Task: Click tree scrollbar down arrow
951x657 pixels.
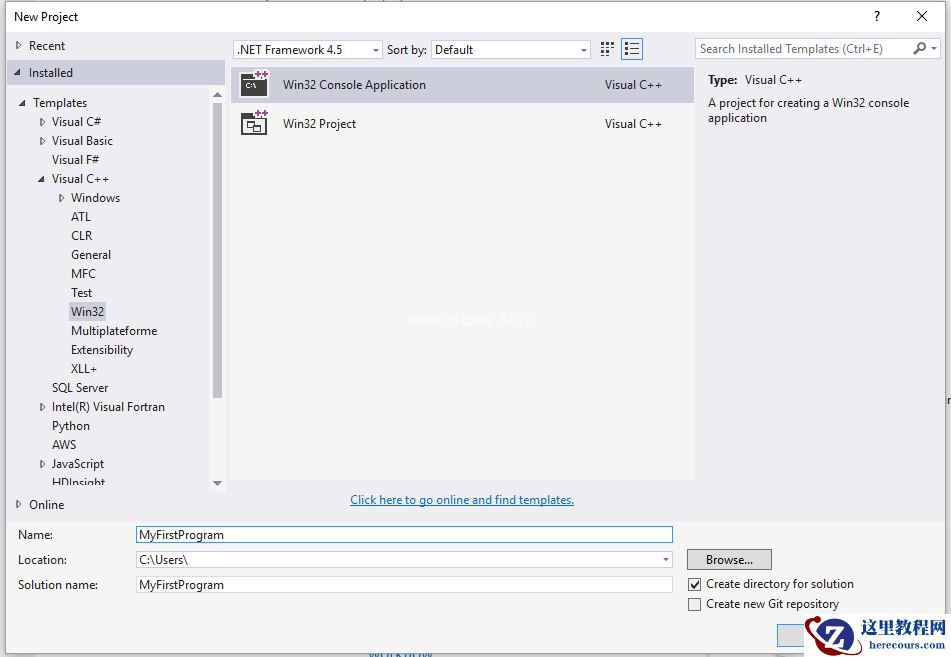Action: 218,483
